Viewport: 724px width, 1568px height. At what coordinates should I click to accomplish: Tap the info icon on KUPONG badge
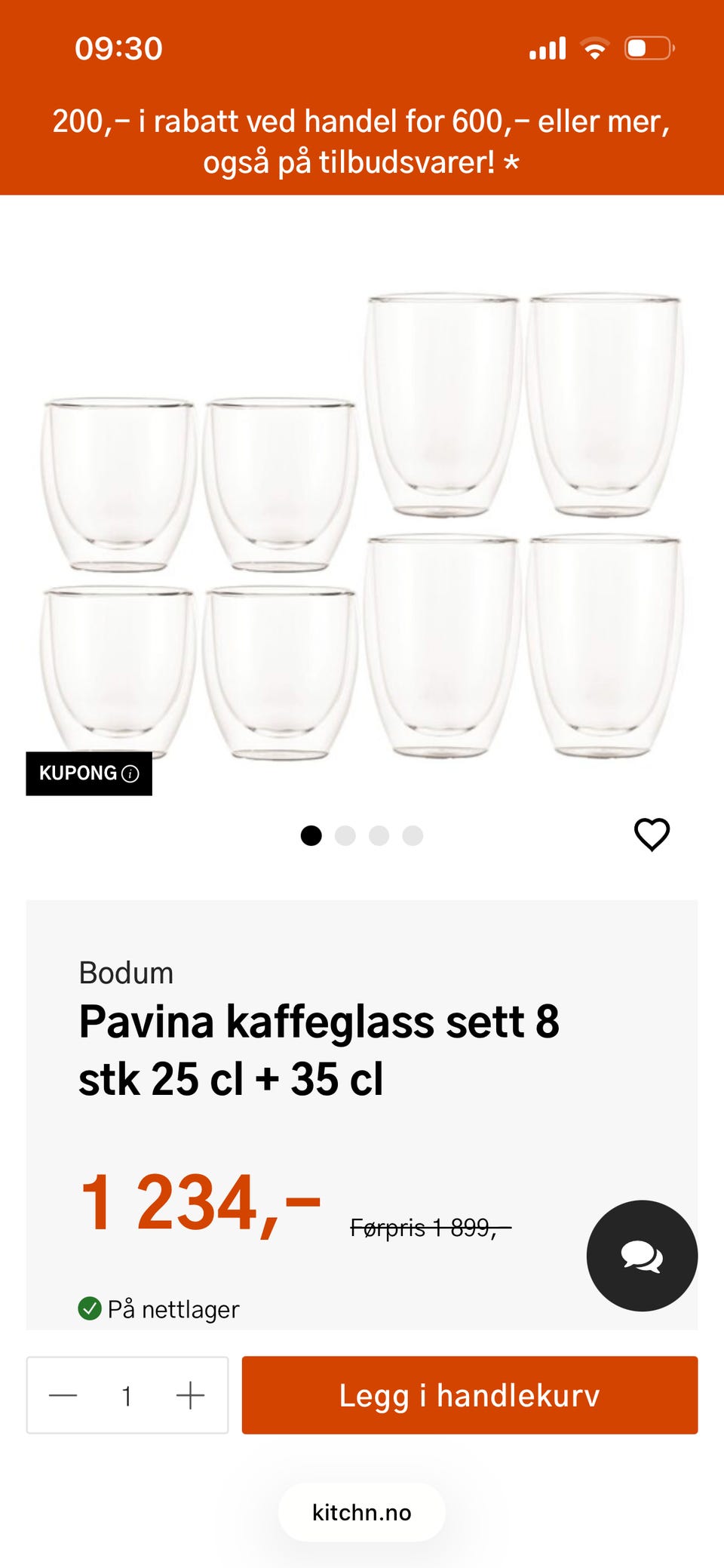(130, 773)
